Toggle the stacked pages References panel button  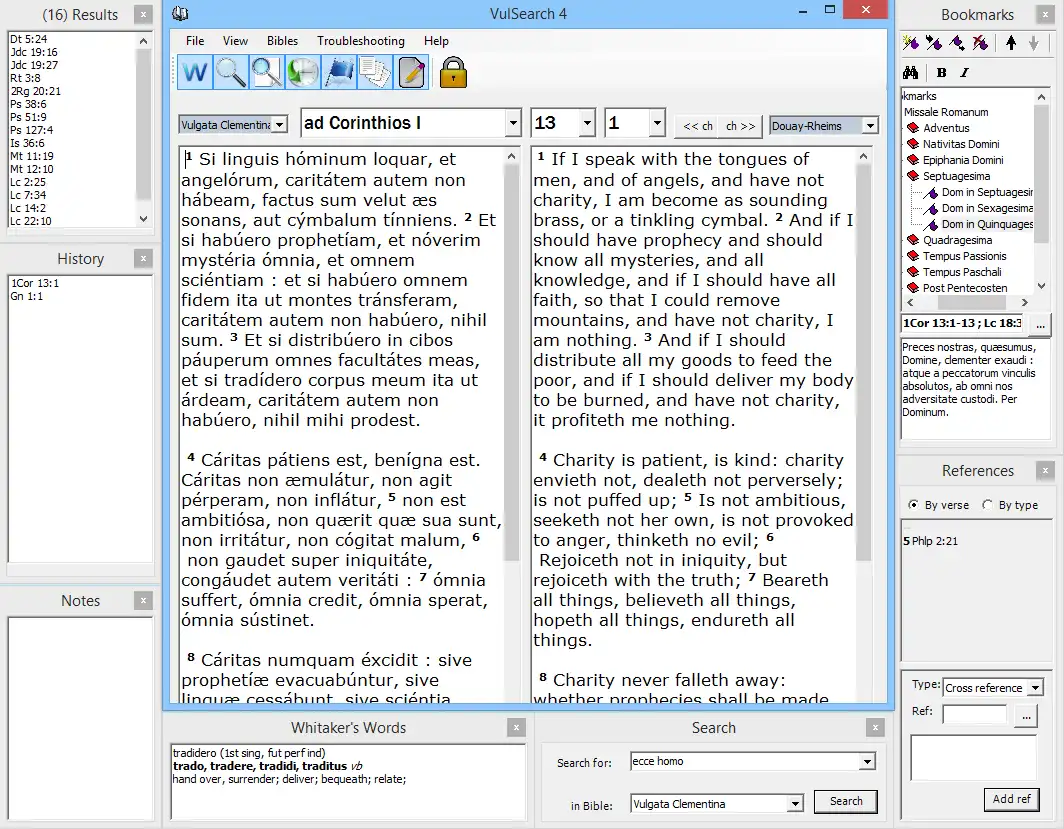[375, 72]
